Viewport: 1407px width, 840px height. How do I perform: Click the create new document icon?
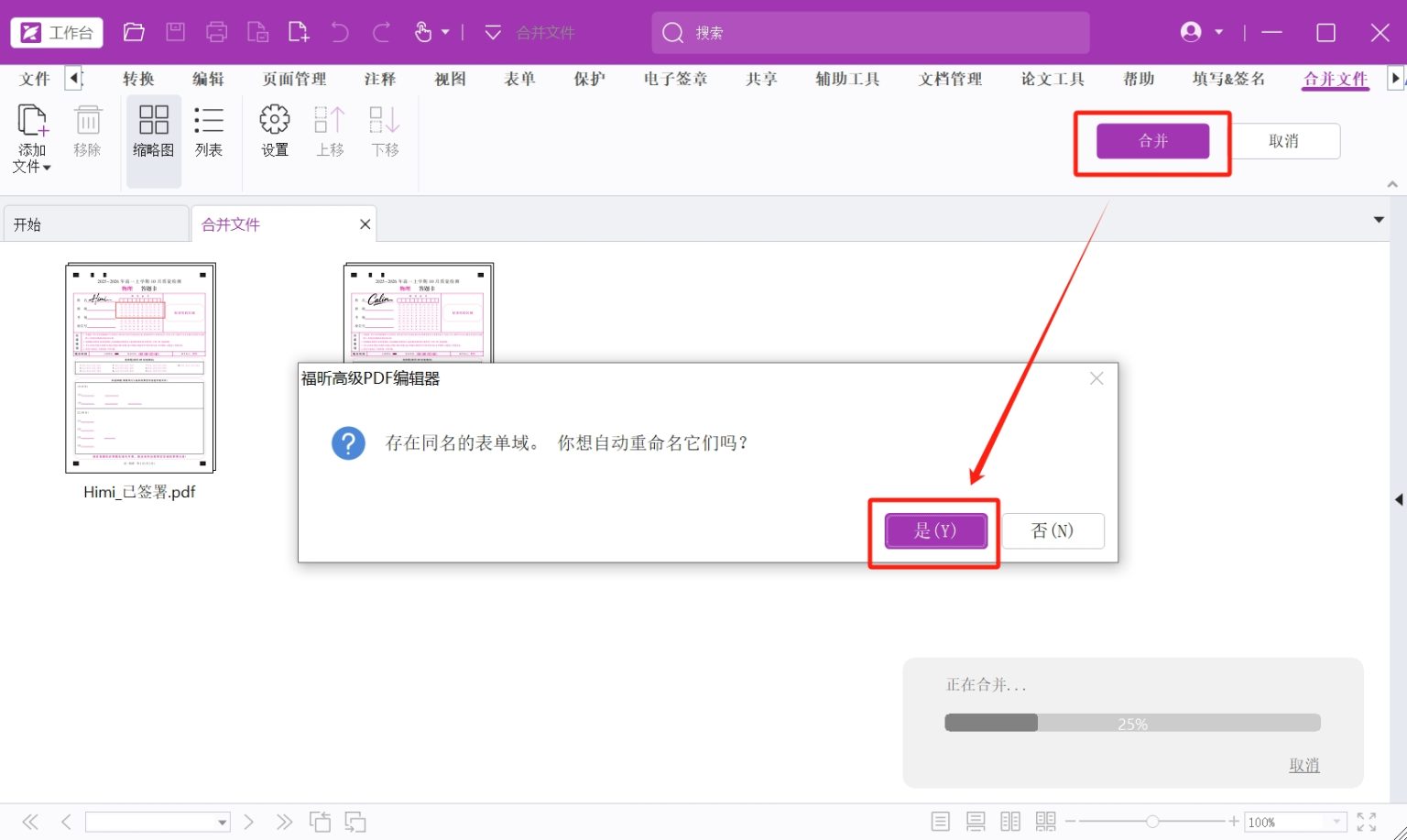[x=299, y=33]
